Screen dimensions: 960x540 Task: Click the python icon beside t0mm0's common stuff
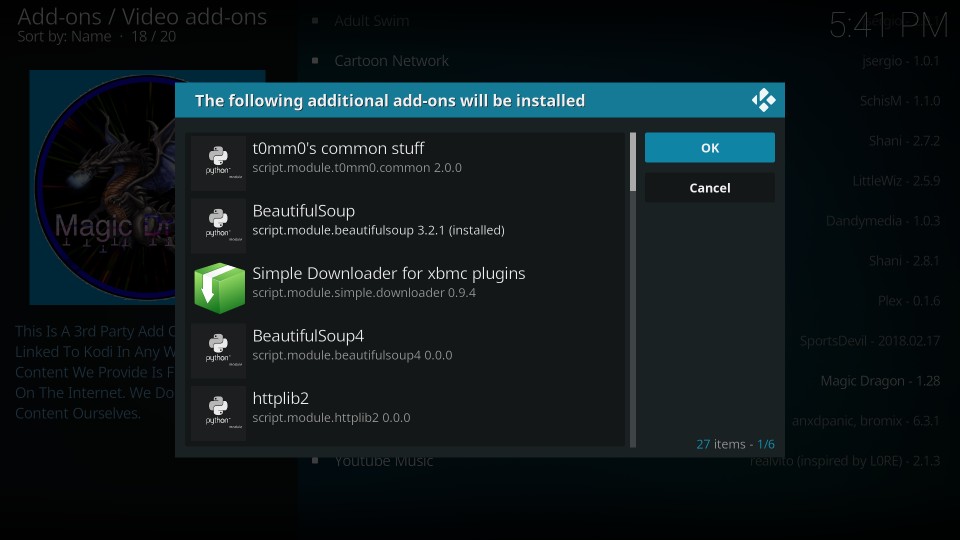pos(218,163)
